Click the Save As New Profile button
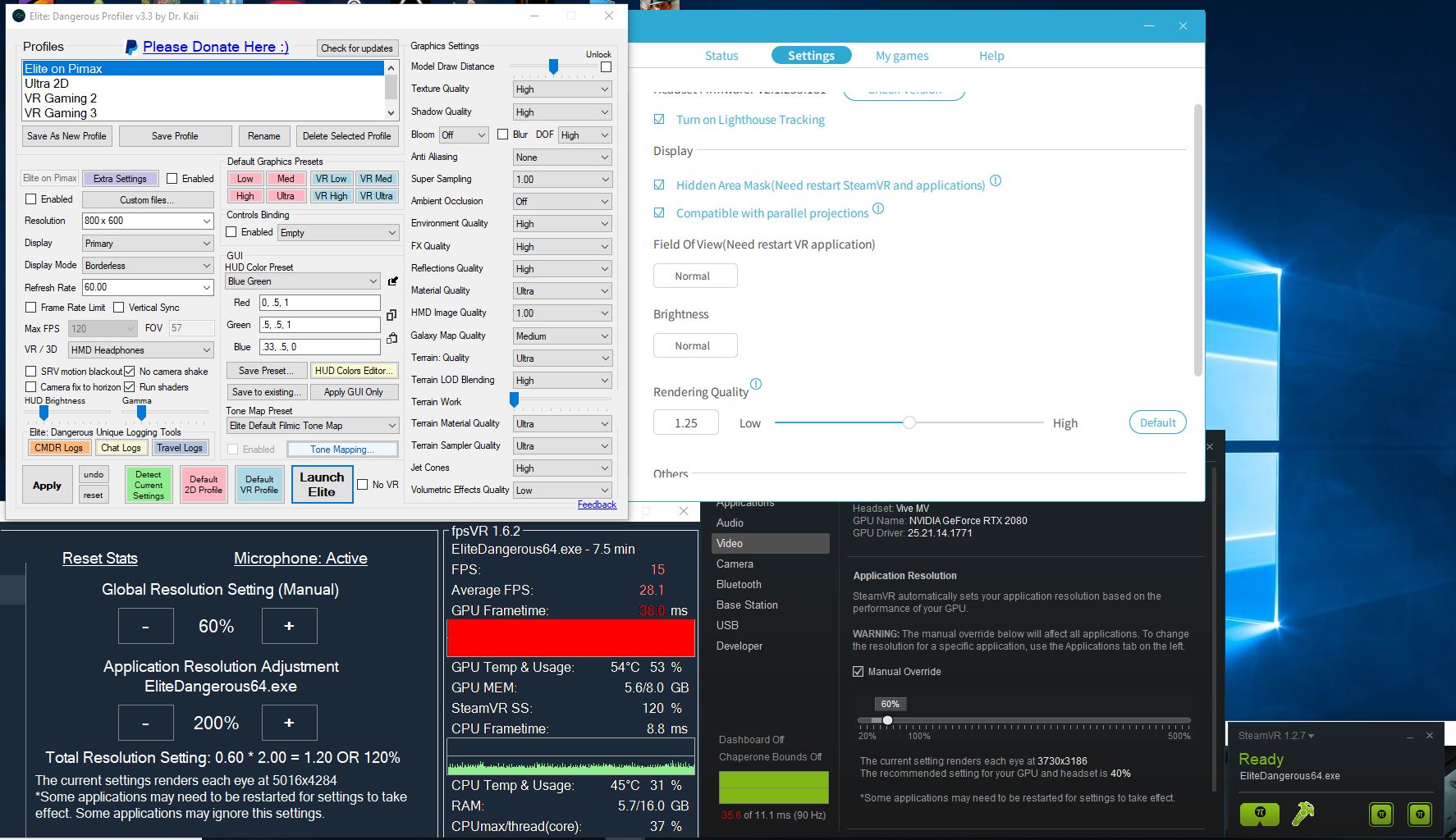 66,136
